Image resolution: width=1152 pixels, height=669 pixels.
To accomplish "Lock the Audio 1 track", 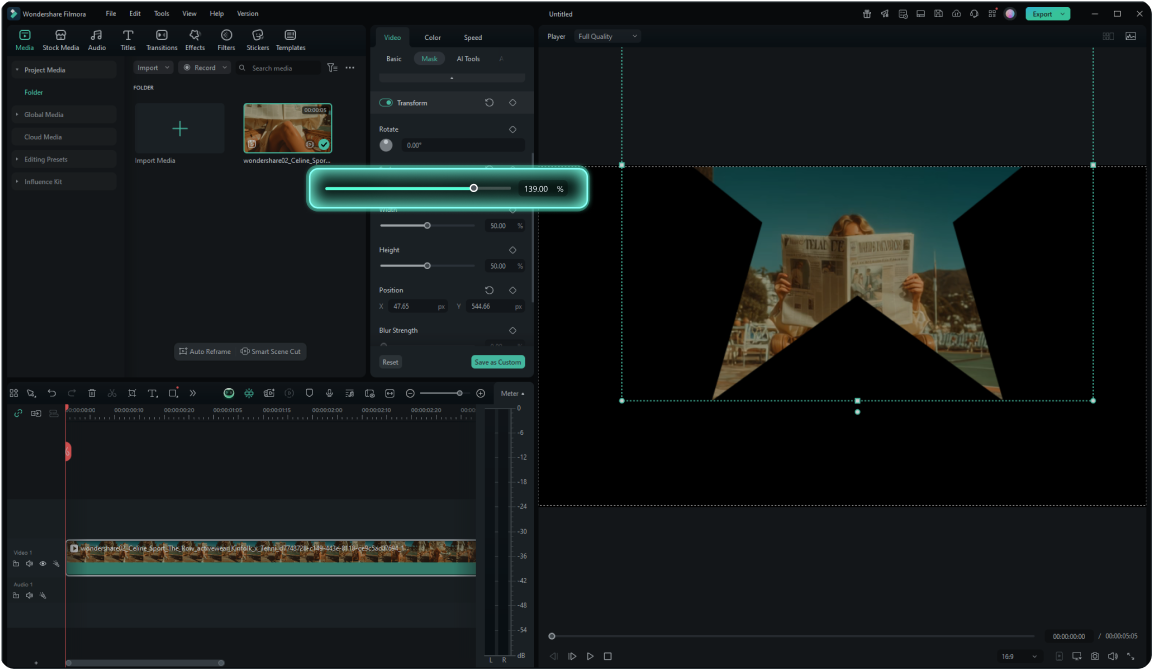I will tap(15, 596).
